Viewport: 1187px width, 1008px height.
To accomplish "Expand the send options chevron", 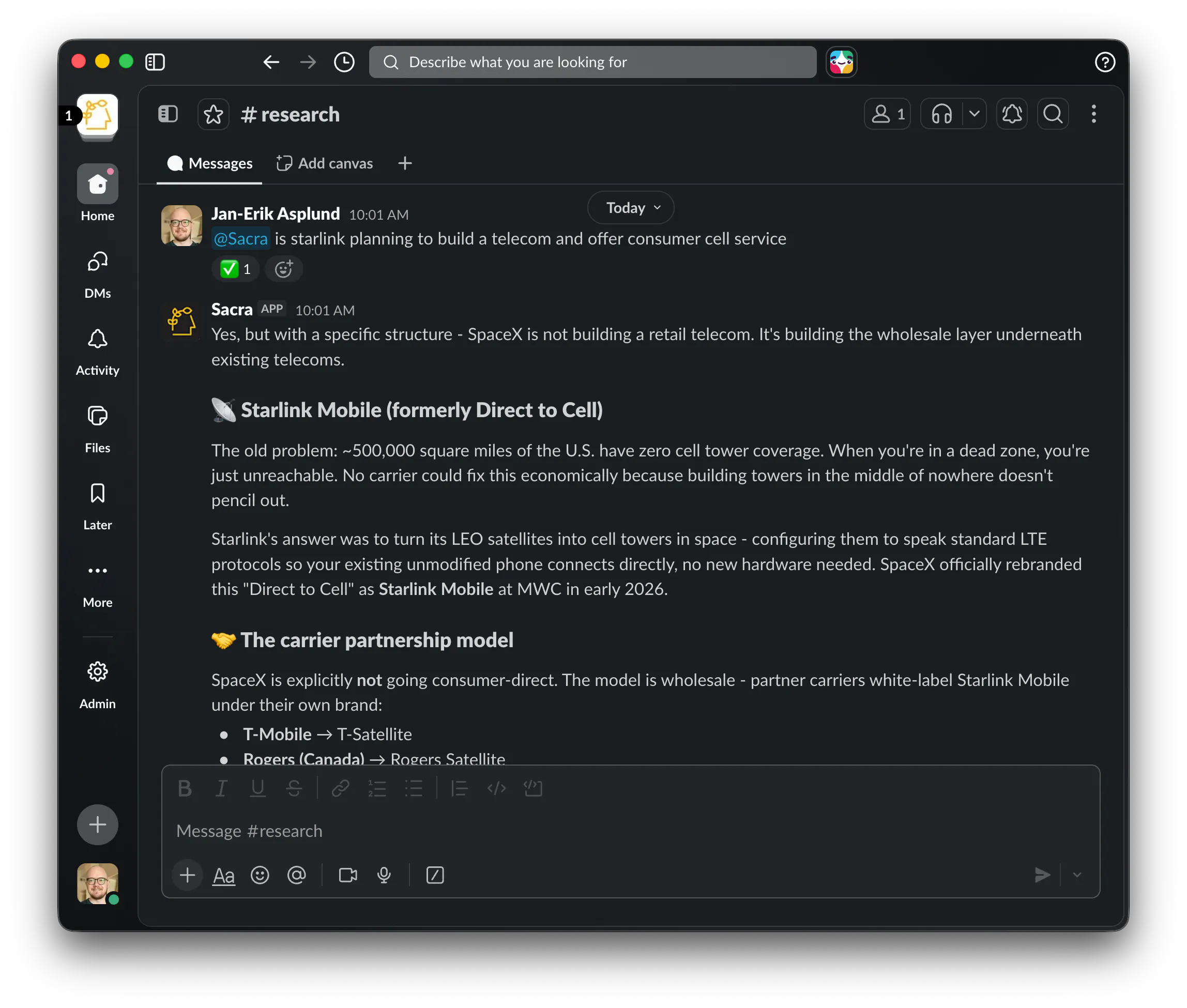I will pyautogui.click(x=1077, y=875).
